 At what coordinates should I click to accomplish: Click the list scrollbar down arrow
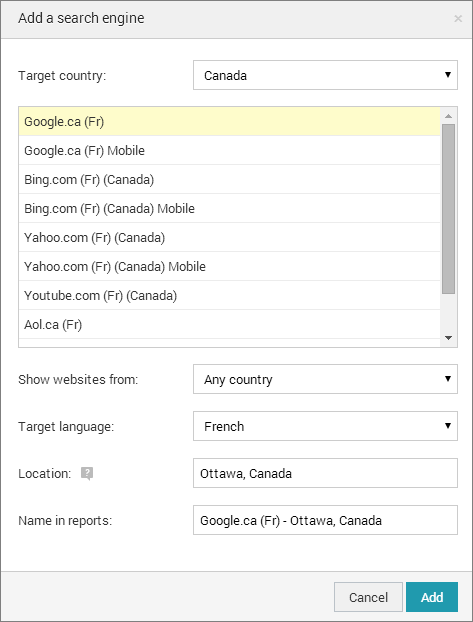coord(449,338)
